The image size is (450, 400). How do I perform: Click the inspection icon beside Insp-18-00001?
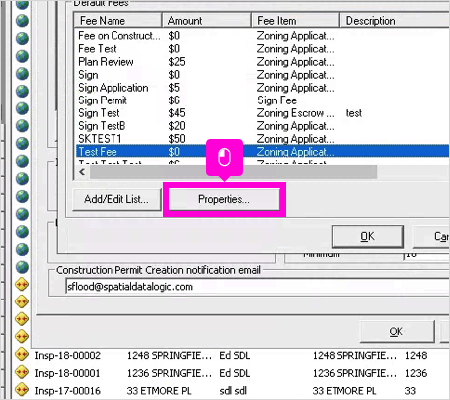pyautogui.click(x=22, y=372)
